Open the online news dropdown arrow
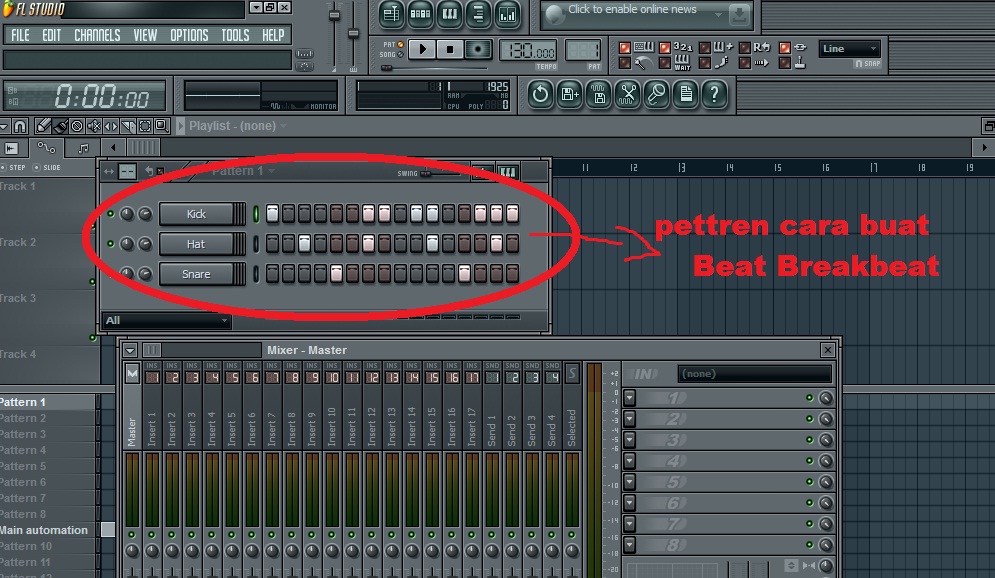Screen dimensions: 995x578 pos(718,14)
